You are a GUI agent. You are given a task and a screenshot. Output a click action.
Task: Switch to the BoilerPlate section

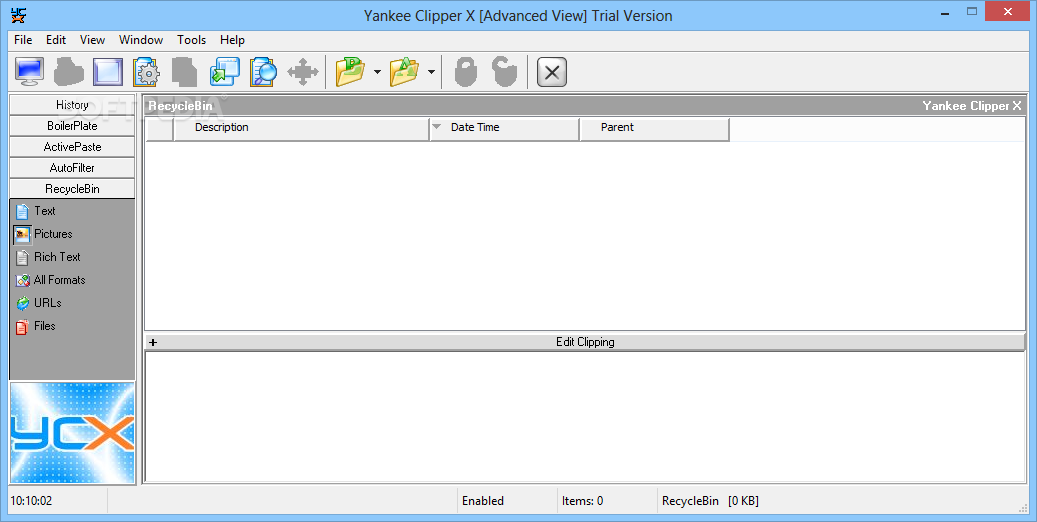[72, 126]
